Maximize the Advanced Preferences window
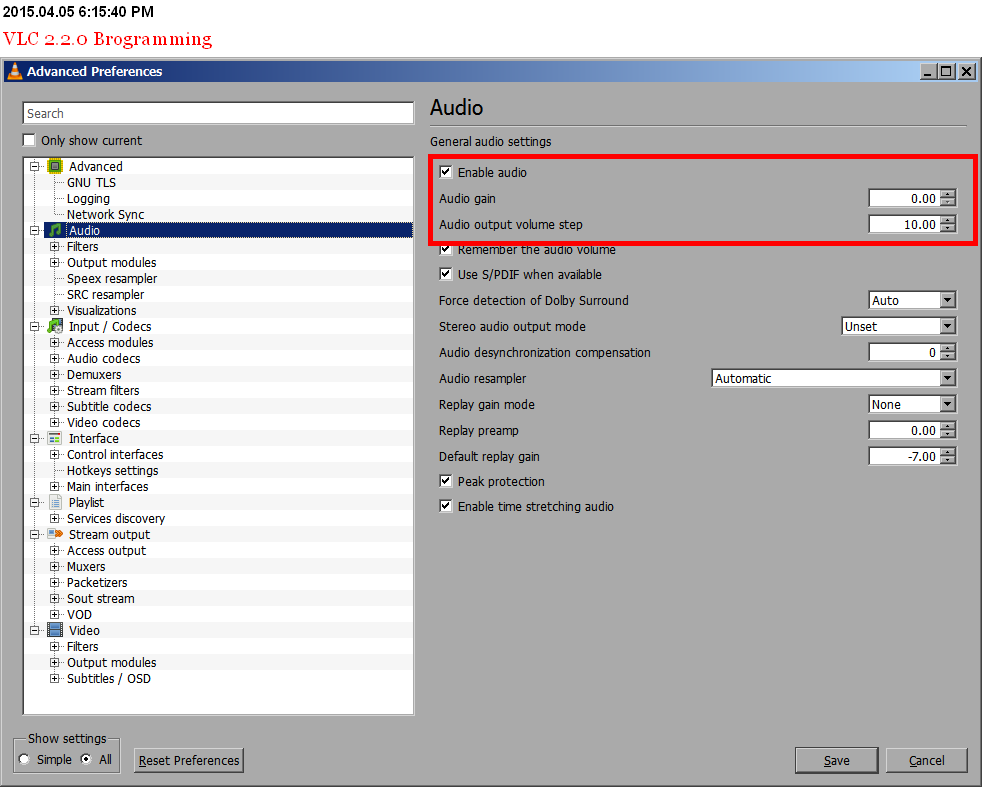 coord(946,71)
